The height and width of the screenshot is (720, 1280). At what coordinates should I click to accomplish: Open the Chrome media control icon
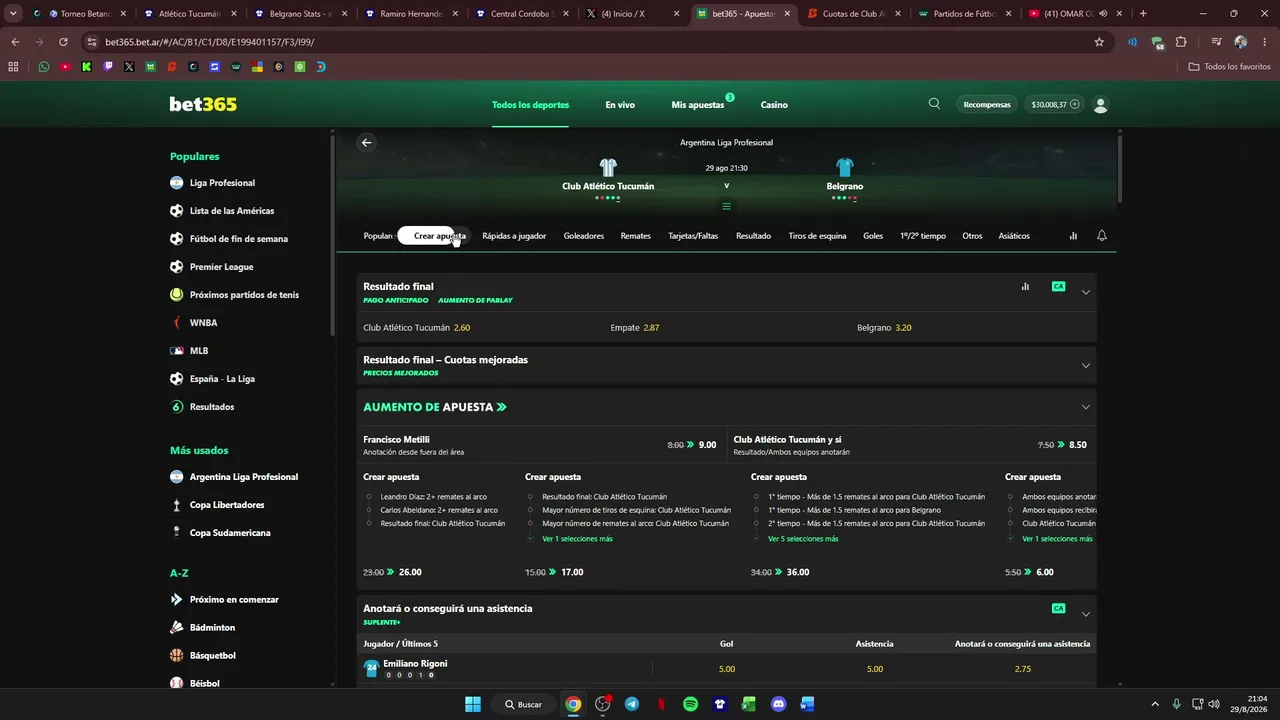tap(1216, 42)
